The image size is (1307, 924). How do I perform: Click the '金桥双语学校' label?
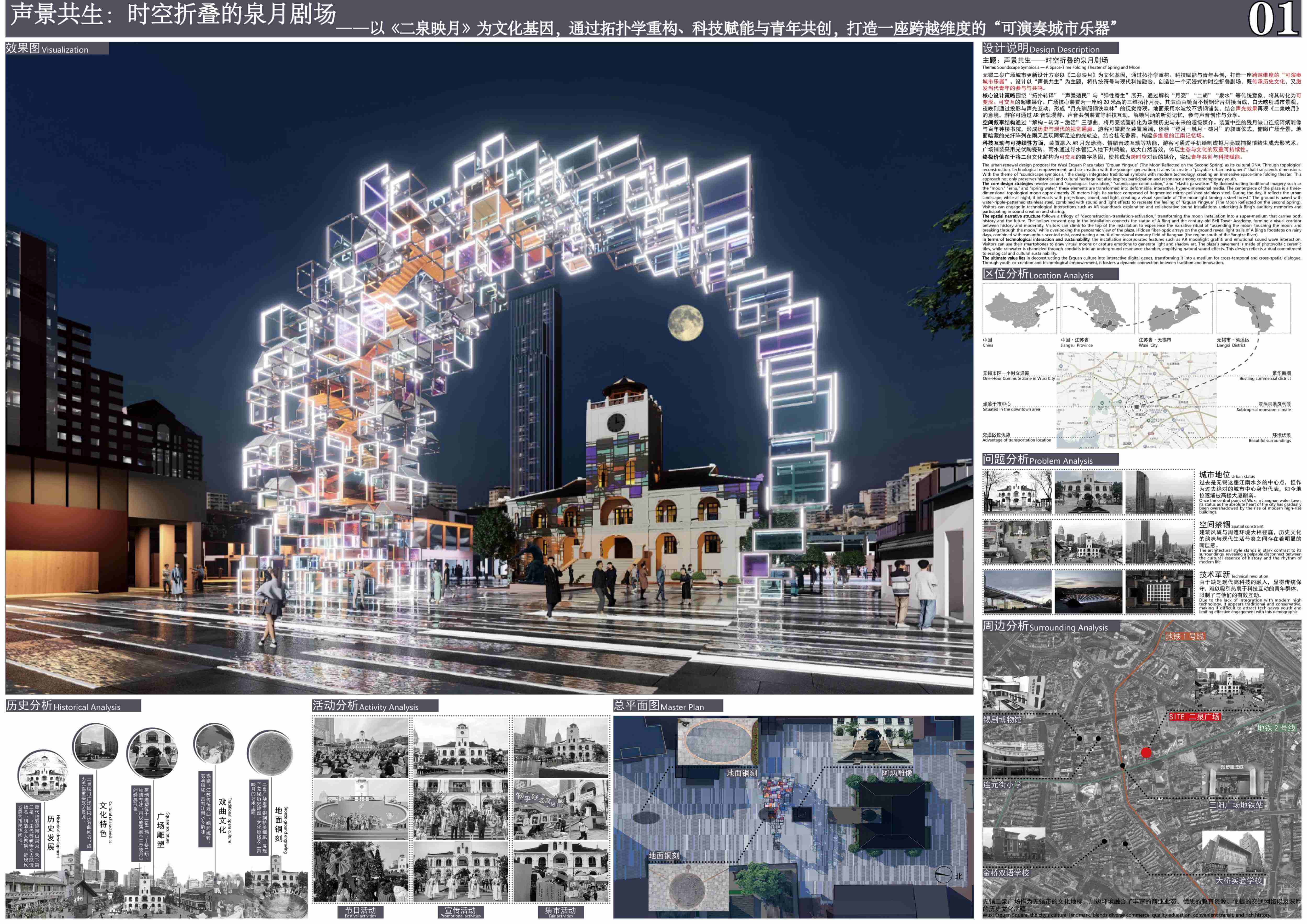[x=1006, y=872]
